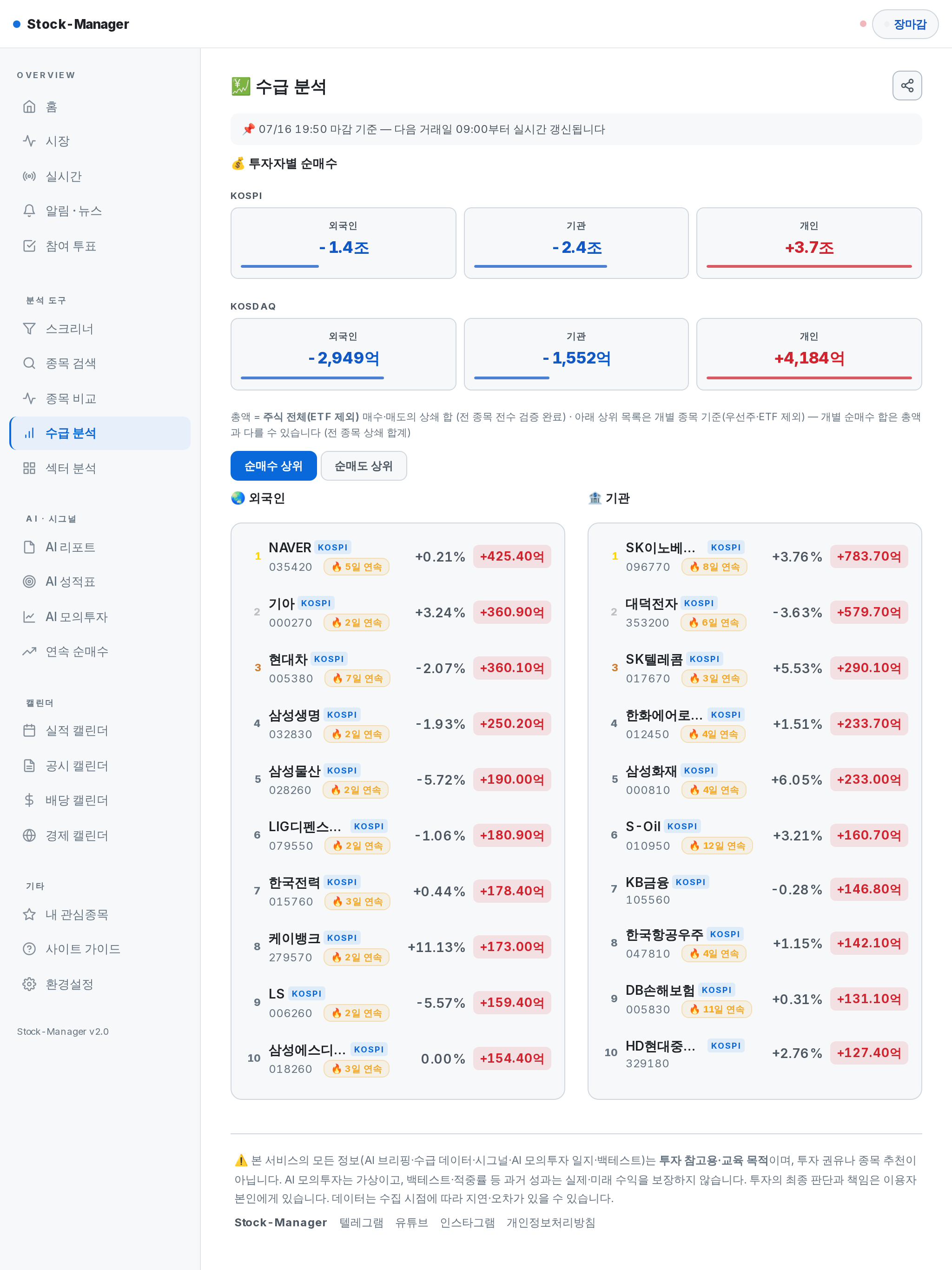This screenshot has width=952, height=1270.
Task: Click the 한국전력 3일 연속 badge
Action: point(357,901)
